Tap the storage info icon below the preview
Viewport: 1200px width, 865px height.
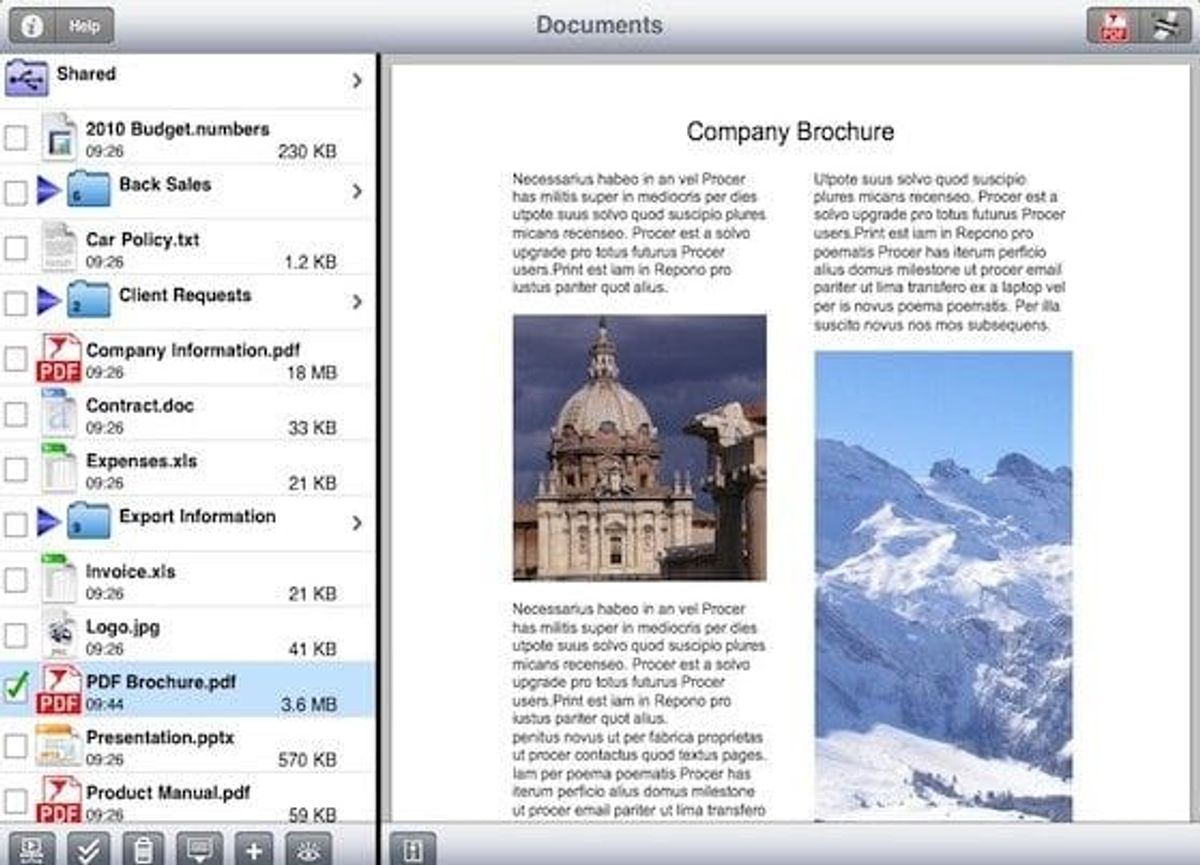[x=411, y=851]
